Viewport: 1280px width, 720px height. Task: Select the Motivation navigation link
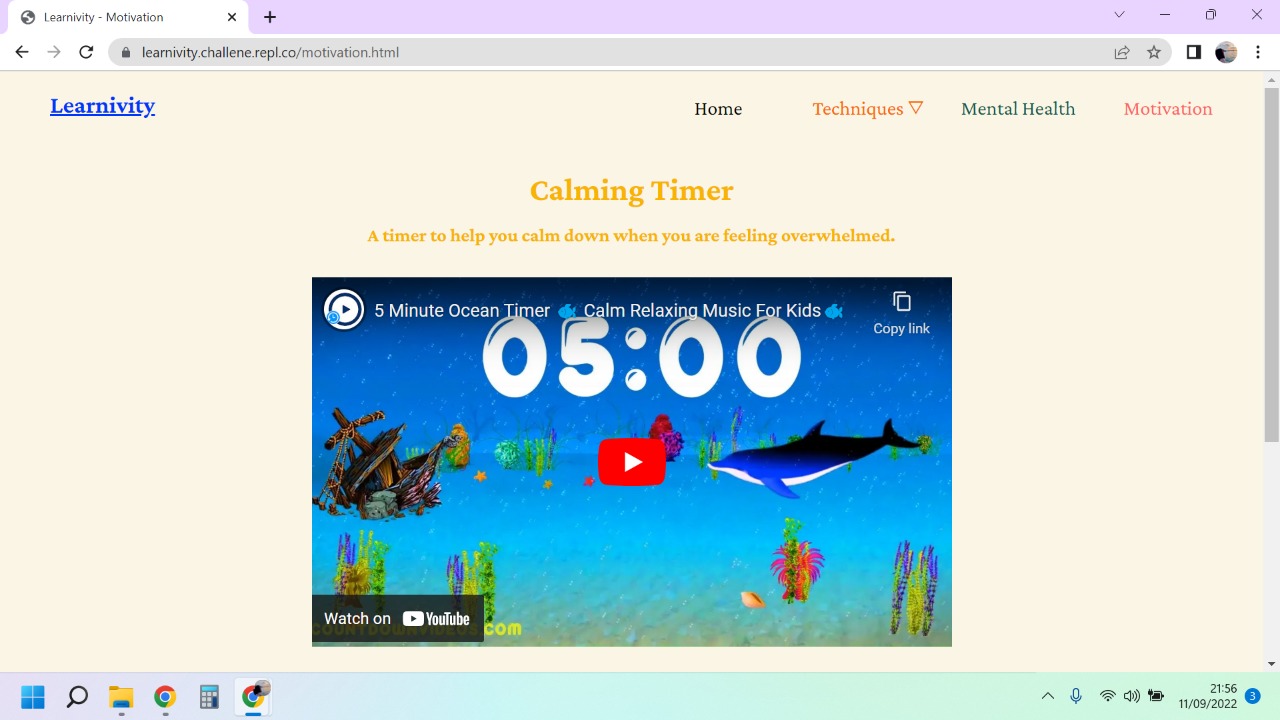[1168, 109]
